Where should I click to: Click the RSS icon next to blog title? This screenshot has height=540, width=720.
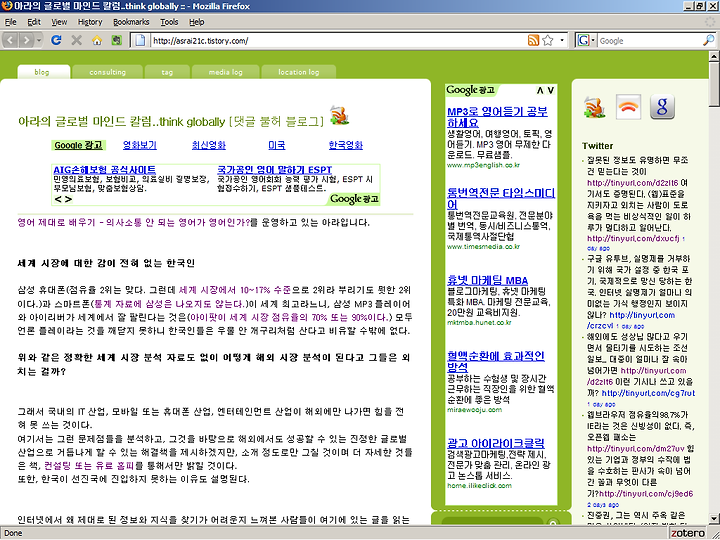339,115
